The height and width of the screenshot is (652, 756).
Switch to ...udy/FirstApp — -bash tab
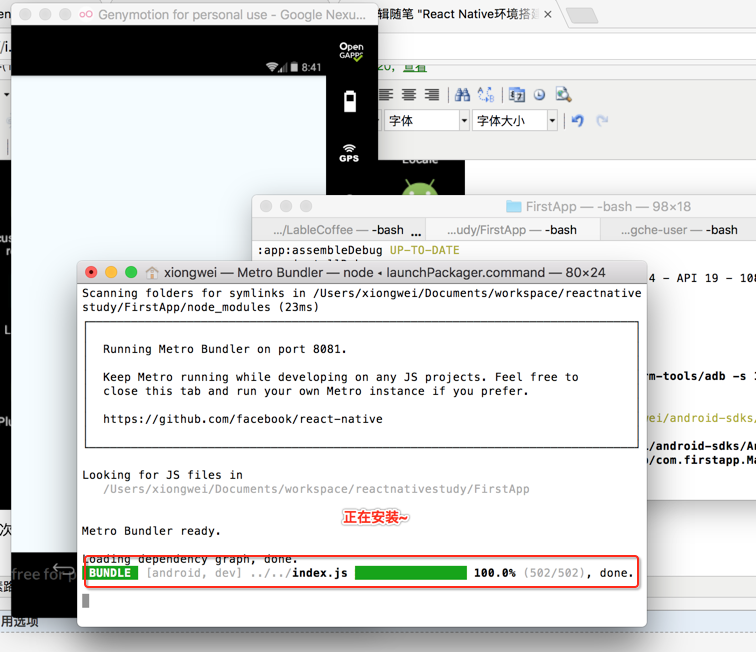point(512,230)
